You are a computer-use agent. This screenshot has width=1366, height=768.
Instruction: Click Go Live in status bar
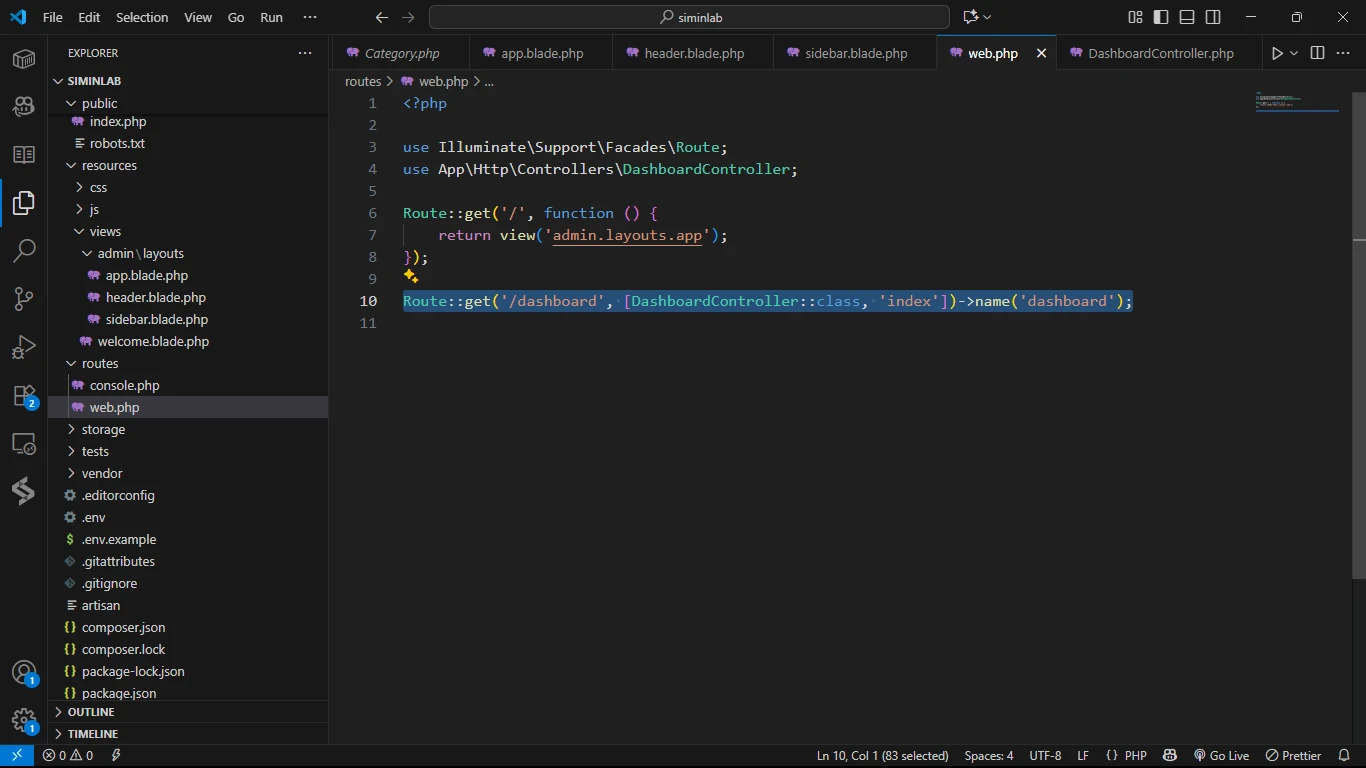[x=1221, y=756]
